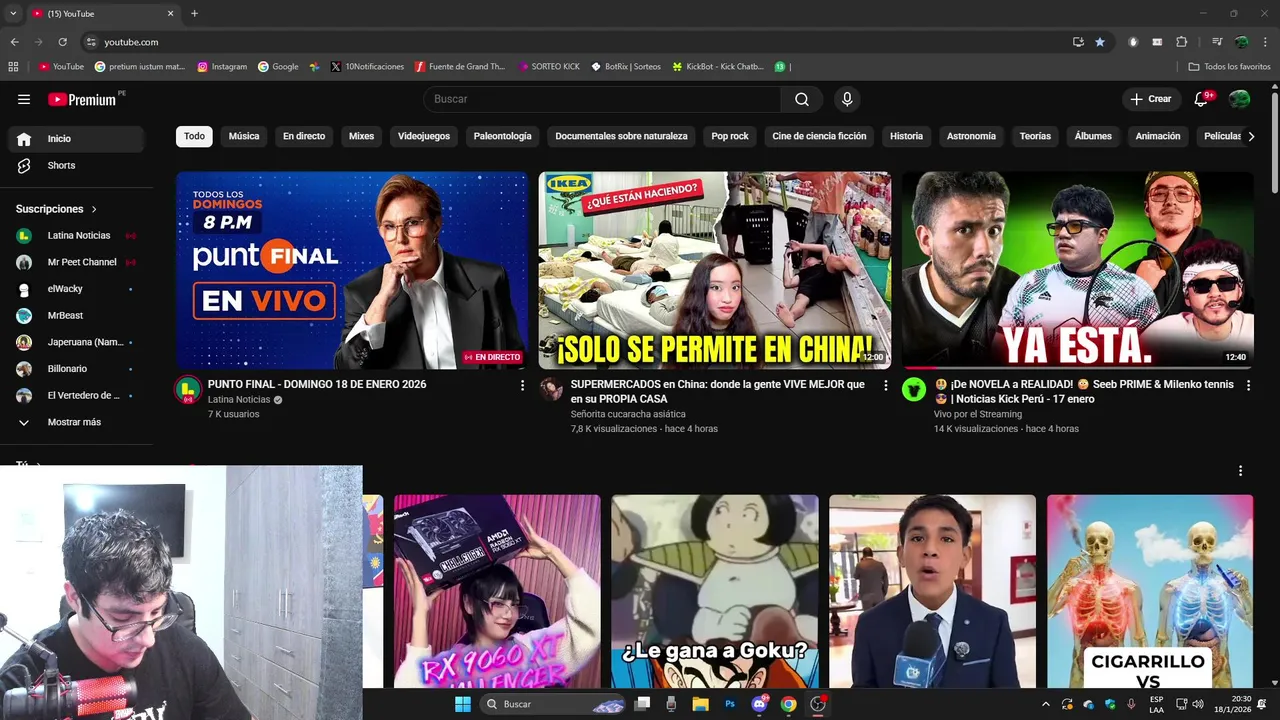Open Task View on the taskbar

coord(642,704)
